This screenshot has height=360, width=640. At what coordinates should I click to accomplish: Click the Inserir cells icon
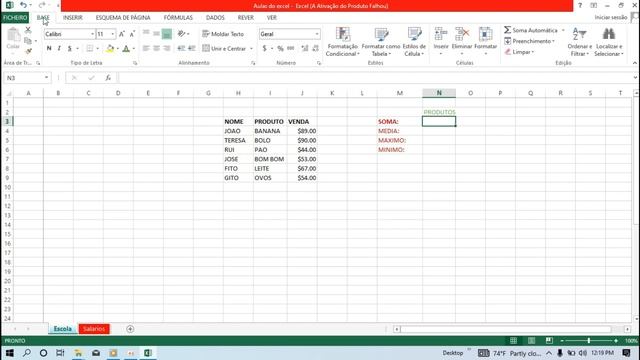(441, 34)
